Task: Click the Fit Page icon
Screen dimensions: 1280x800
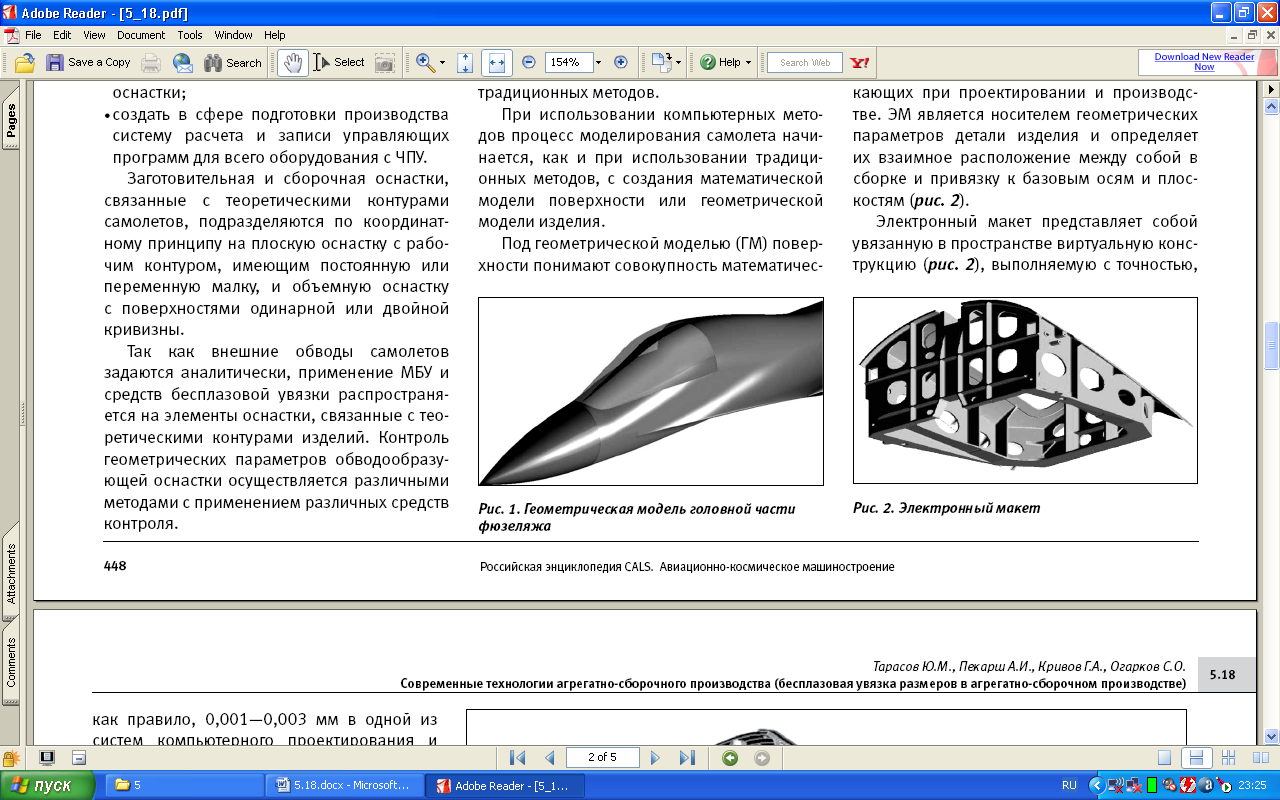Action: click(465, 62)
